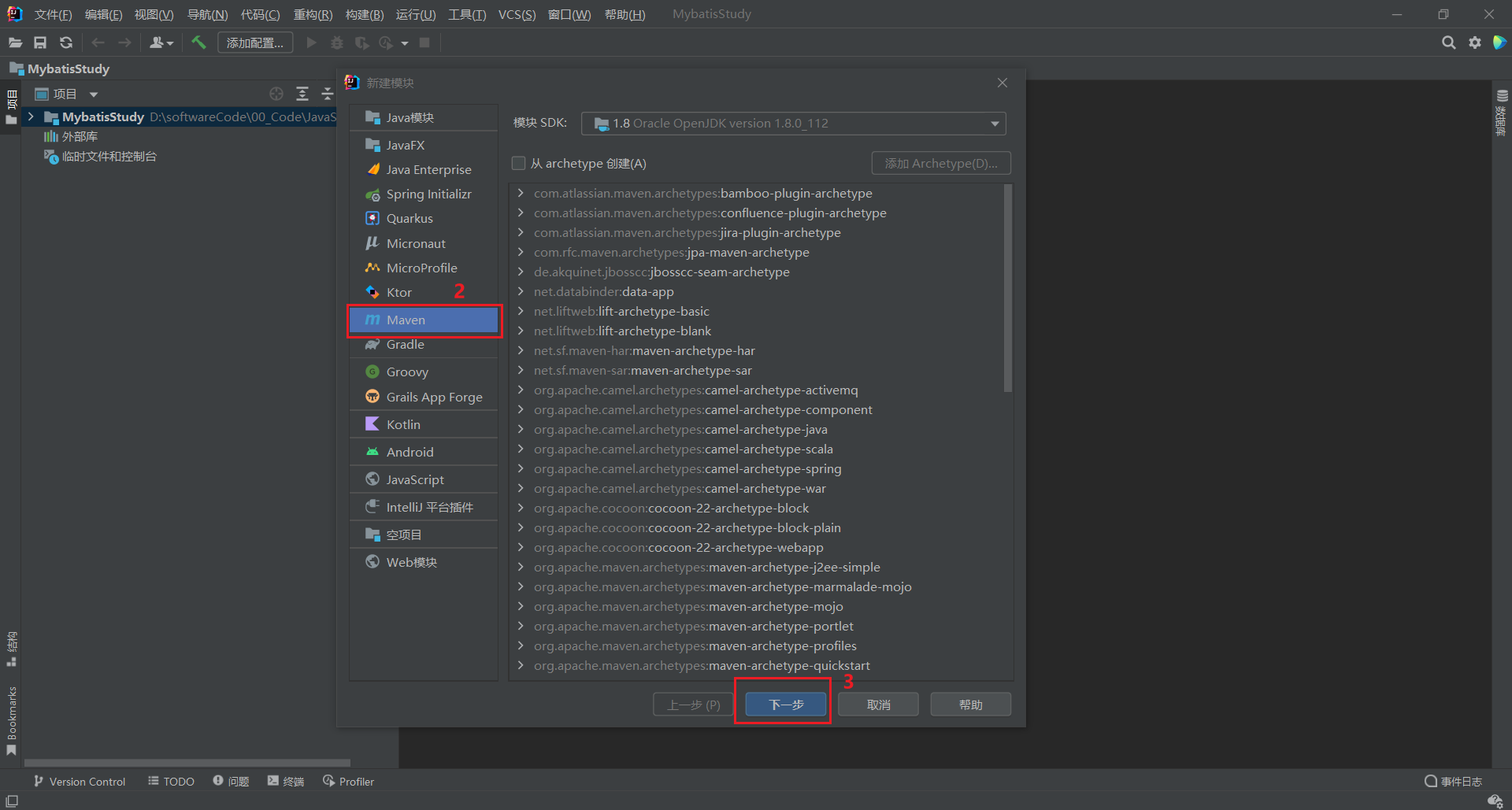Choose Groovy module type
This screenshot has width=1512, height=810.
point(424,372)
